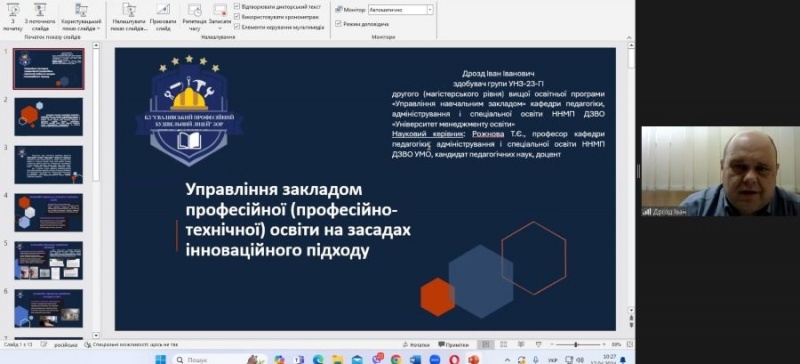Click the zoom percentage value

(x=616, y=345)
